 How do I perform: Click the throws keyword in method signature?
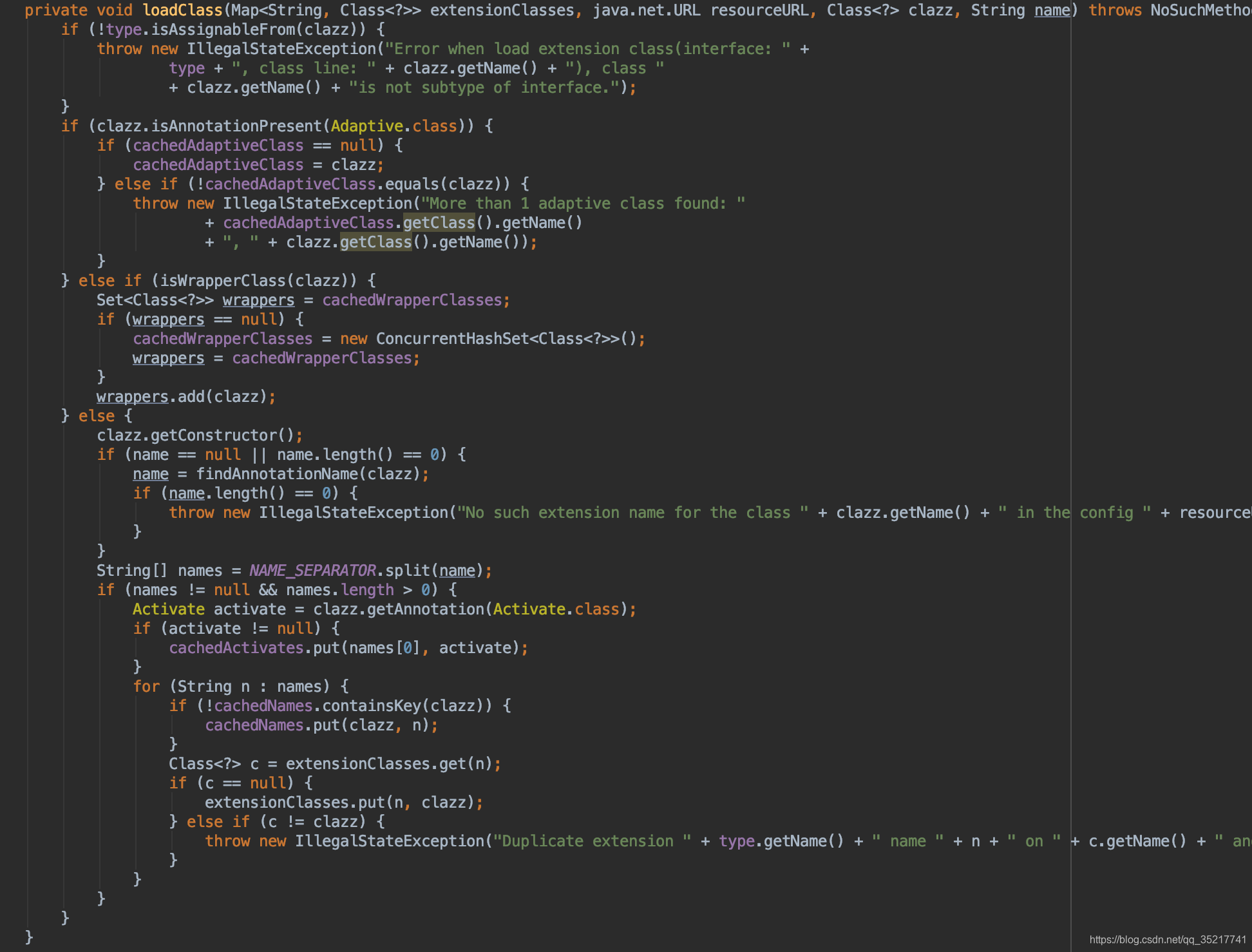pos(1115,10)
